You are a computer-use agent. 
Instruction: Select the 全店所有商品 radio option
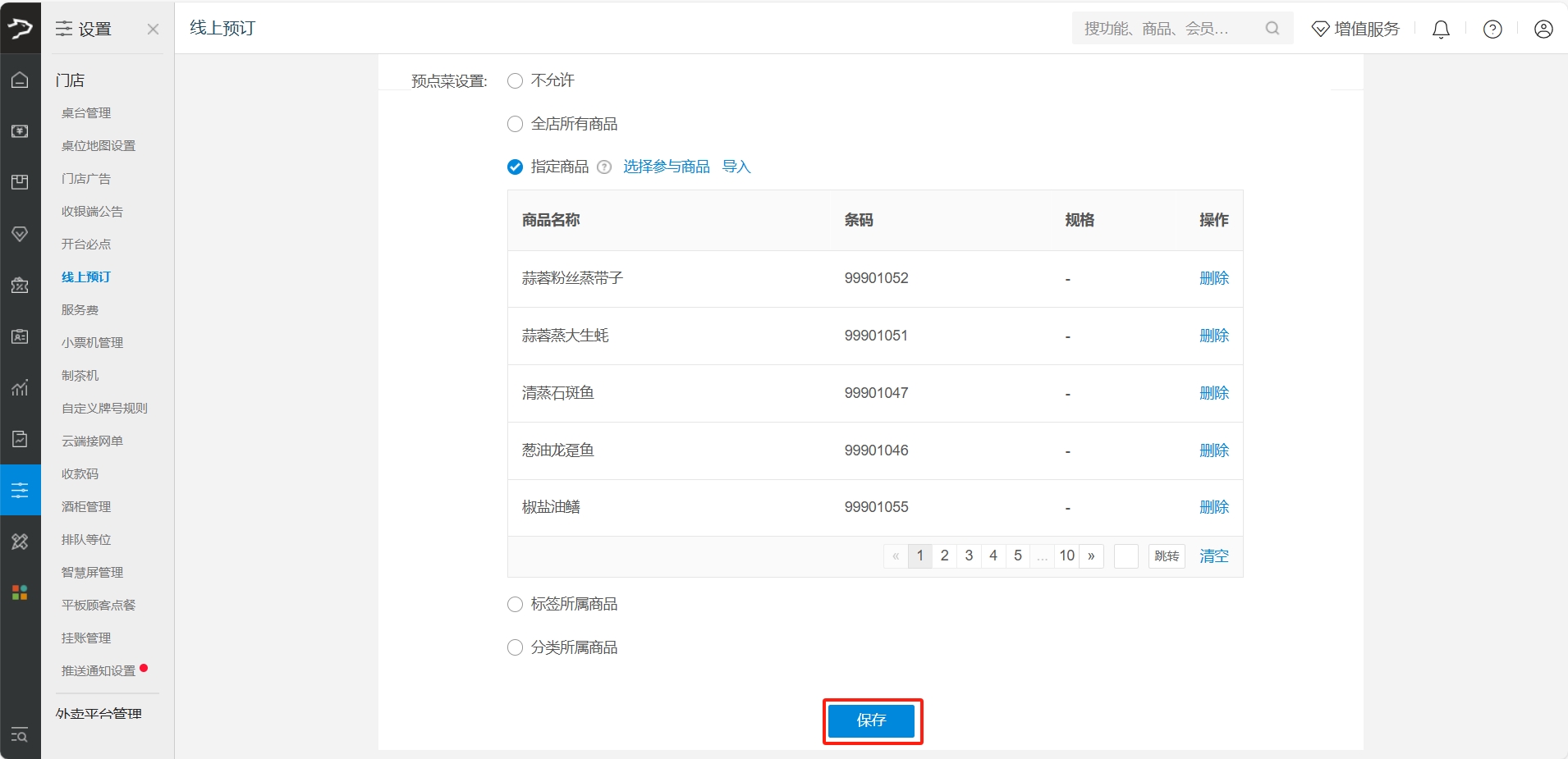(515, 124)
